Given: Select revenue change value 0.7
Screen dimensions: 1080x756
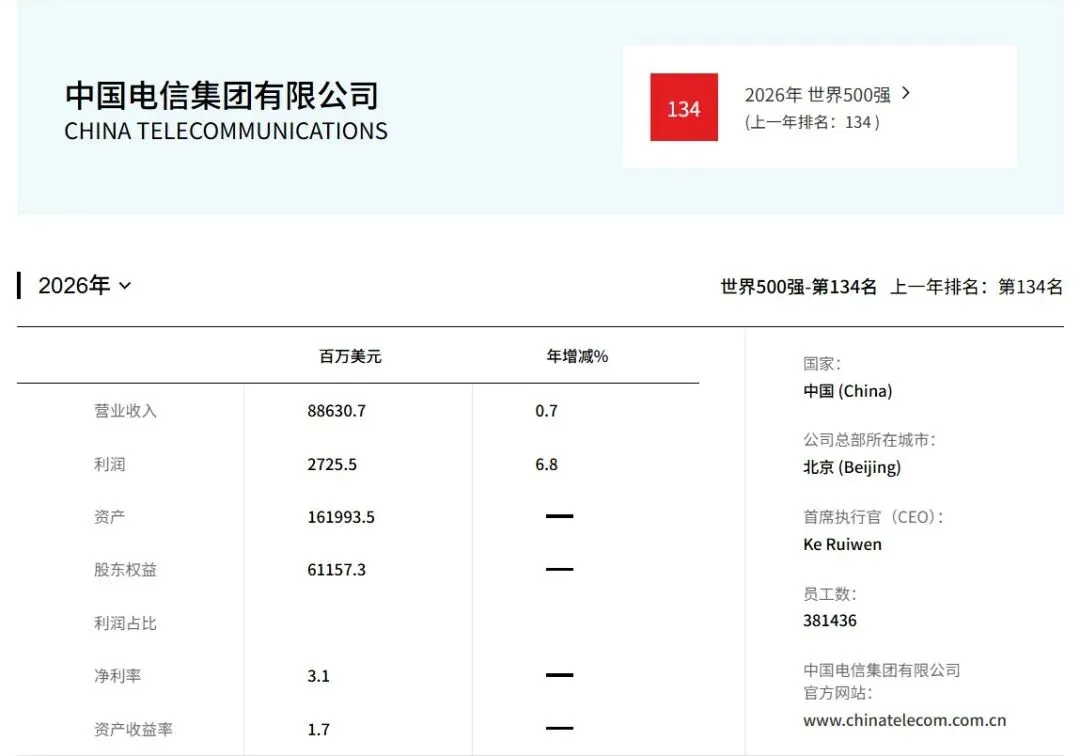Looking at the screenshot, I should pos(546,411).
